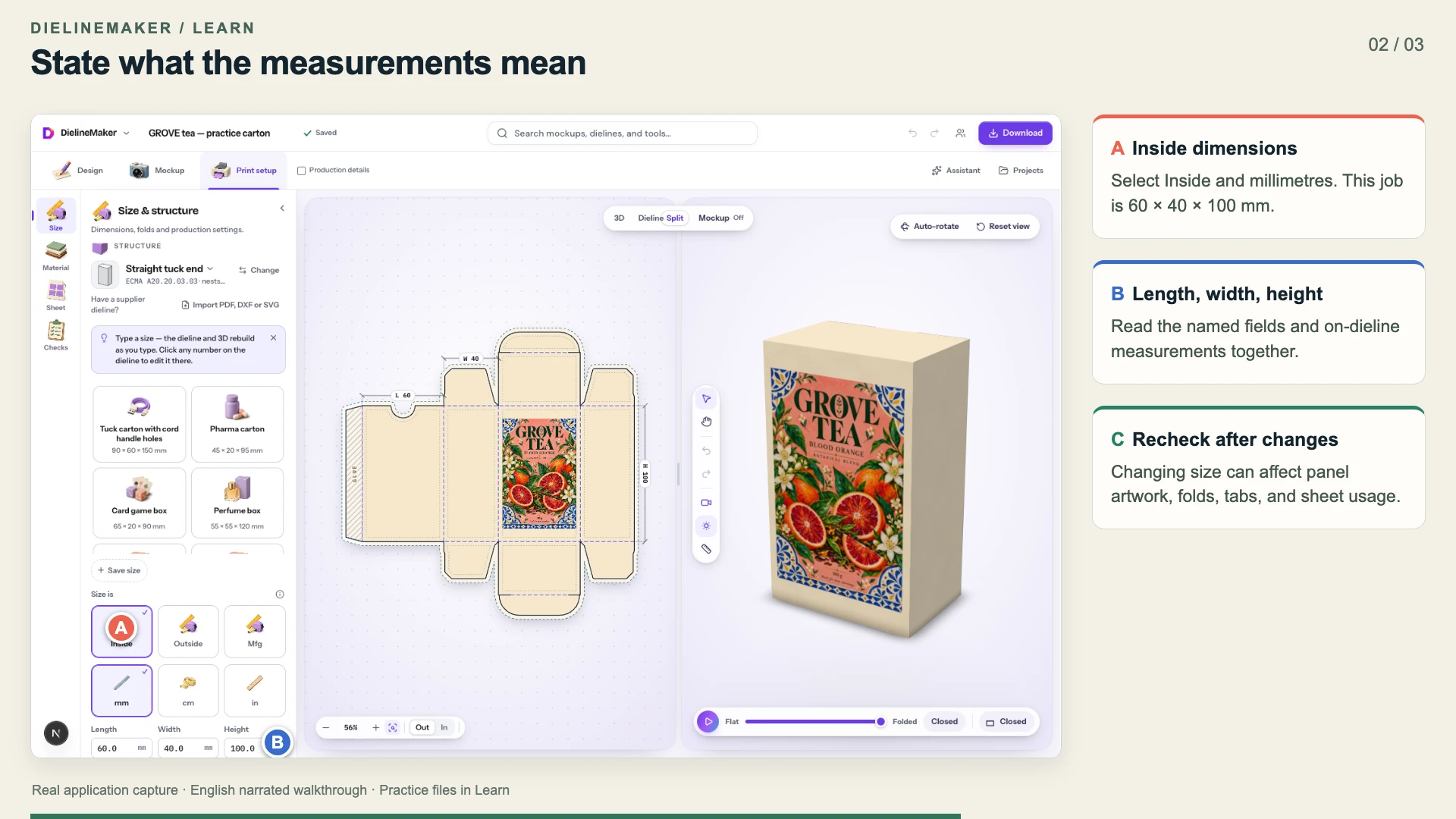1456x819 pixels.
Task: Choose Outside size option
Action: point(188,632)
